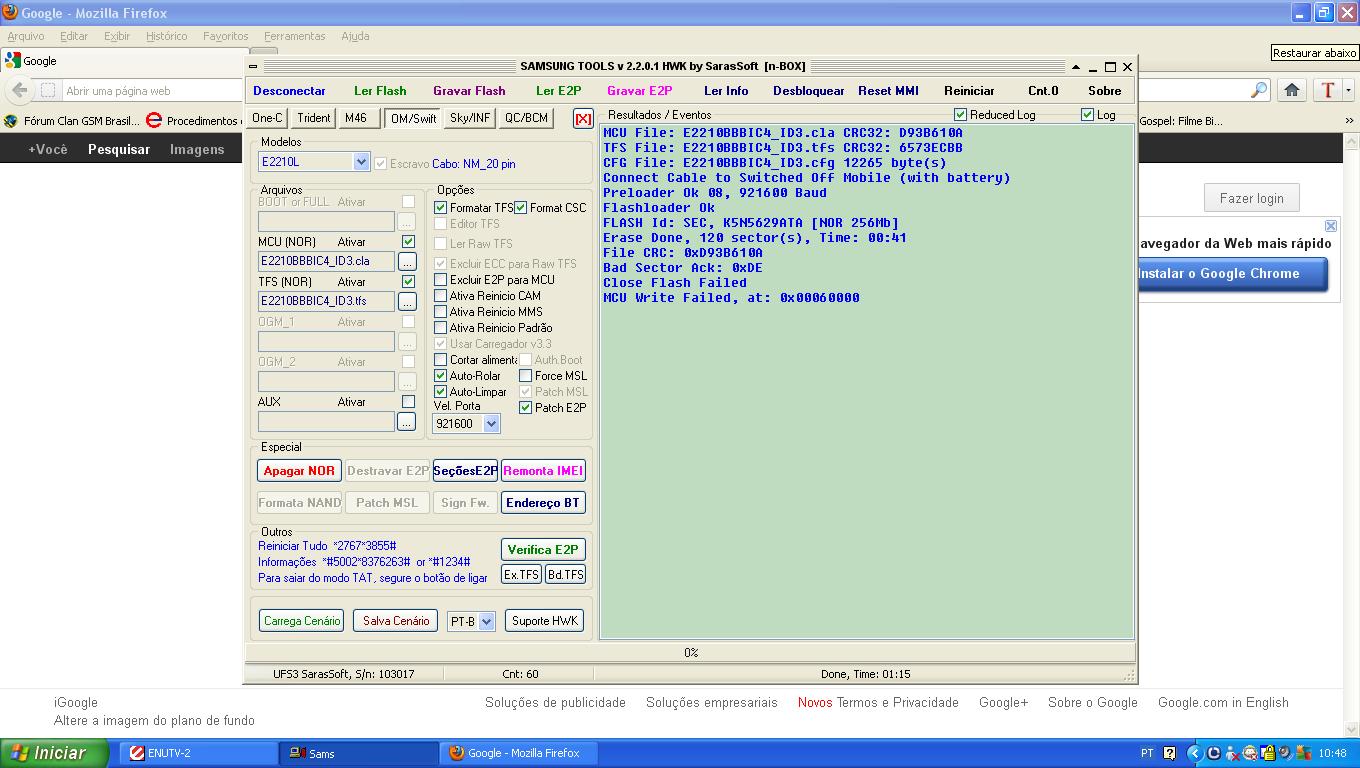Screen dimensions: 1360x768
Task: Open Vel. Porta 921600 dropdown
Action: [491, 424]
